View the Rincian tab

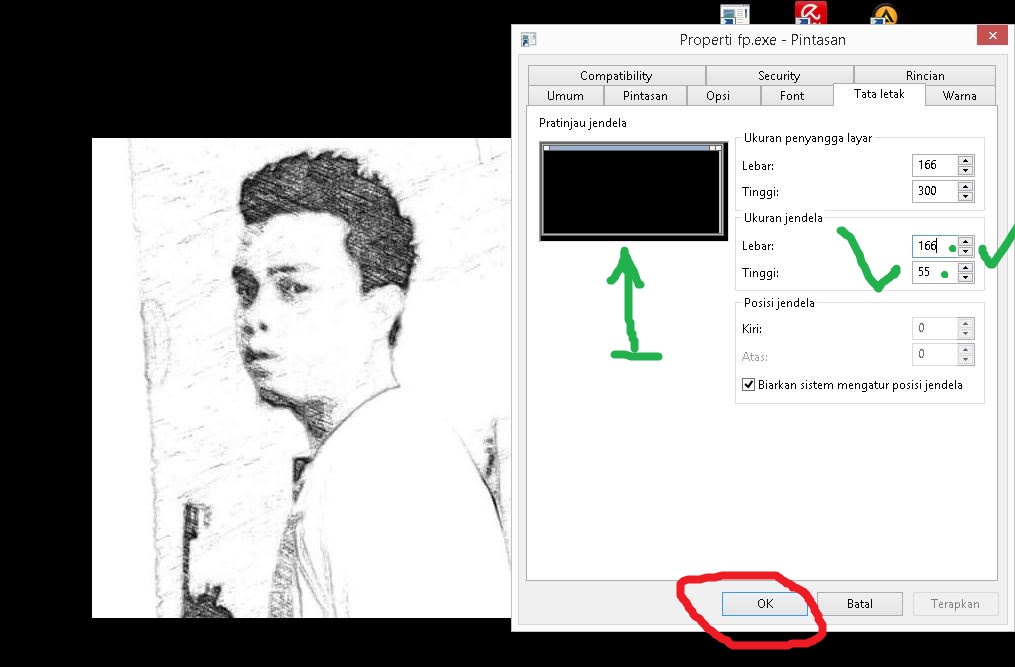pos(924,74)
